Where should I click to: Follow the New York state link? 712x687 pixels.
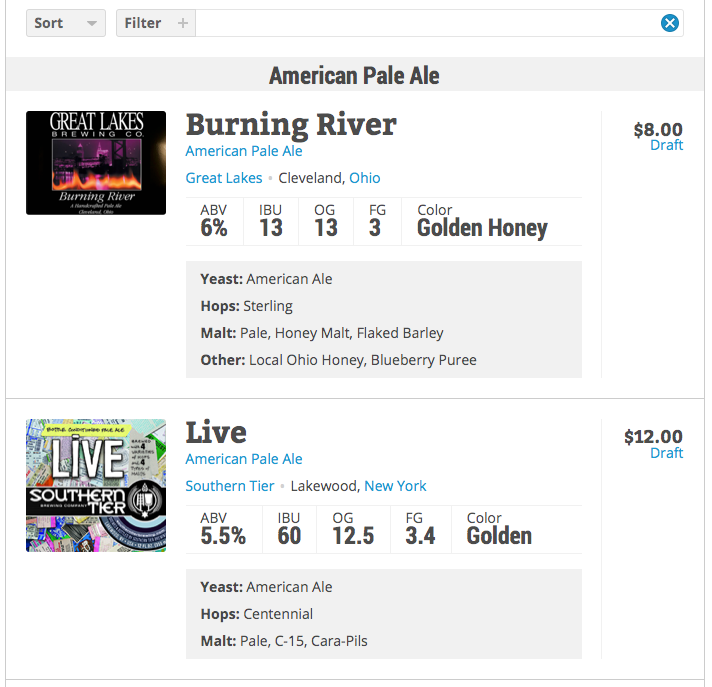395,486
